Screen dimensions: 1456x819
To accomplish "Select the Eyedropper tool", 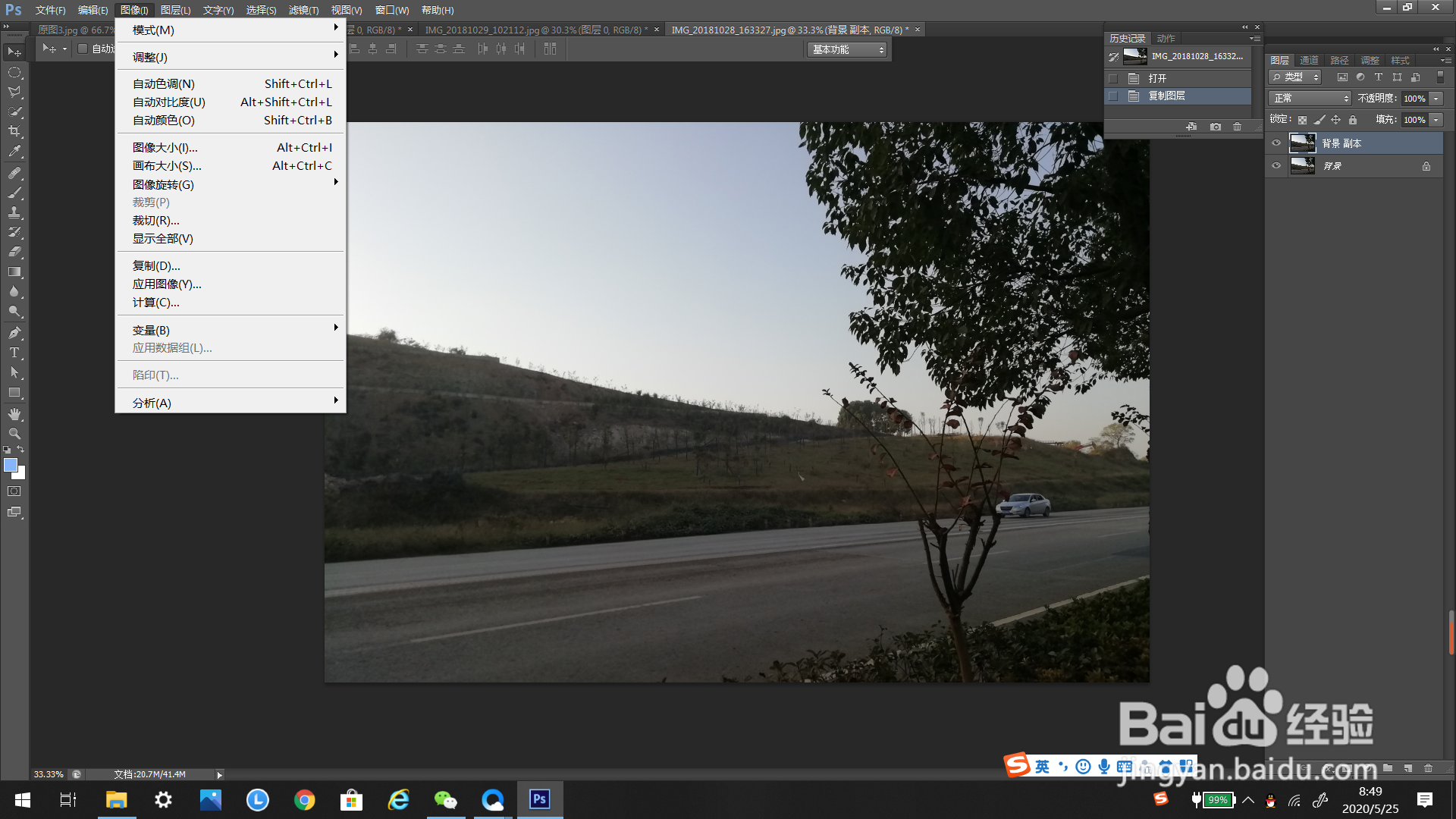I will (x=14, y=152).
